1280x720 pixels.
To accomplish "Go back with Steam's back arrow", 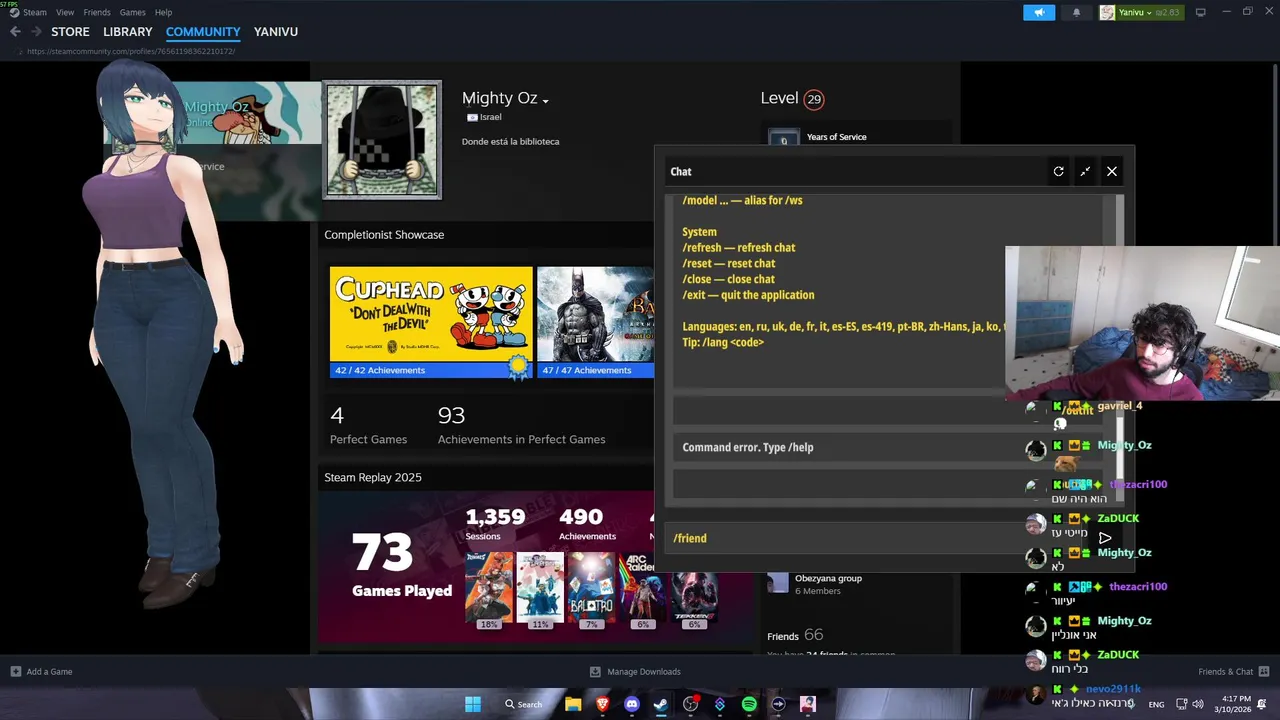I will click(x=15, y=32).
